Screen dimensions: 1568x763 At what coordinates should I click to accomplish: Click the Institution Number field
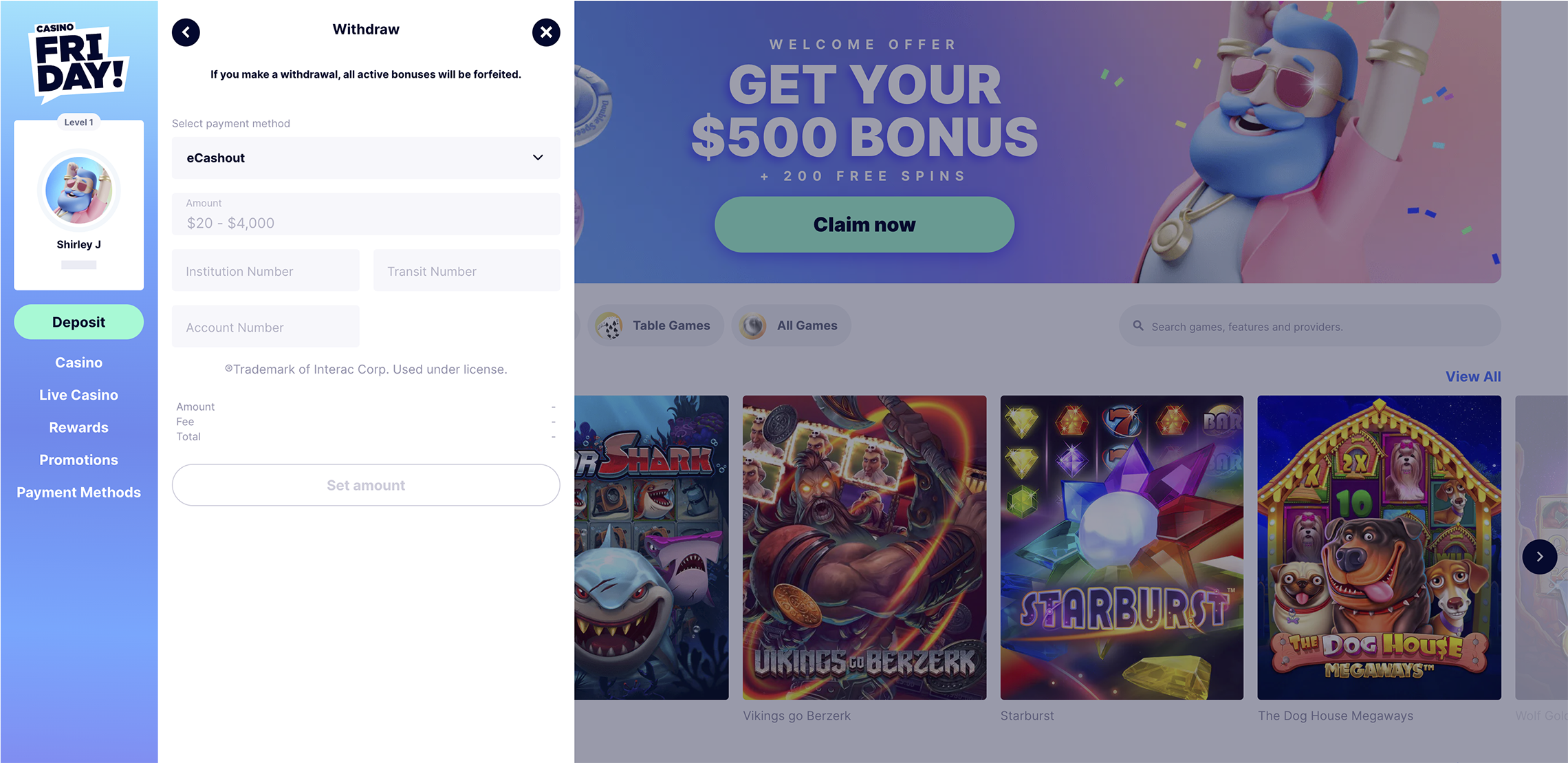(x=265, y=270)
